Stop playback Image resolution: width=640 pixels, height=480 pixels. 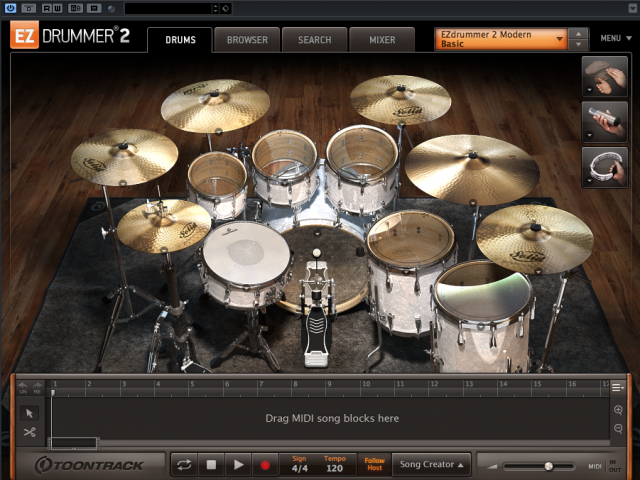[x=211, y=464]
